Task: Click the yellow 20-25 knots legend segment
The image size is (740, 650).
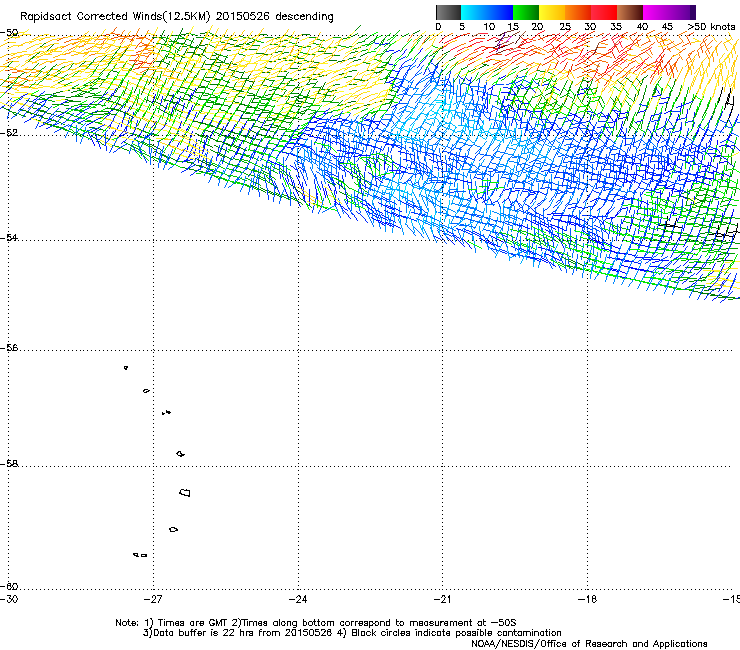Action: [x=552, y=12]
